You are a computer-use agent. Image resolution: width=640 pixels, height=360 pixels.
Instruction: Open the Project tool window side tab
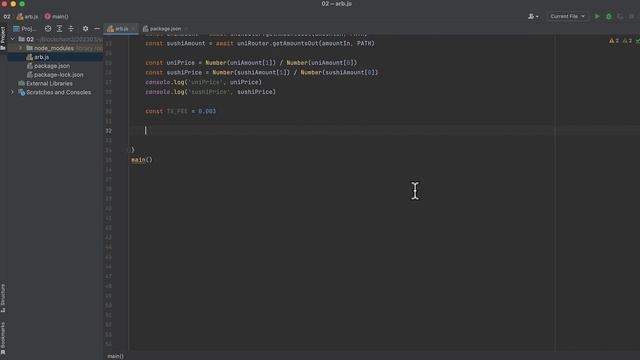pyautogui.click(x=3, y=38)
